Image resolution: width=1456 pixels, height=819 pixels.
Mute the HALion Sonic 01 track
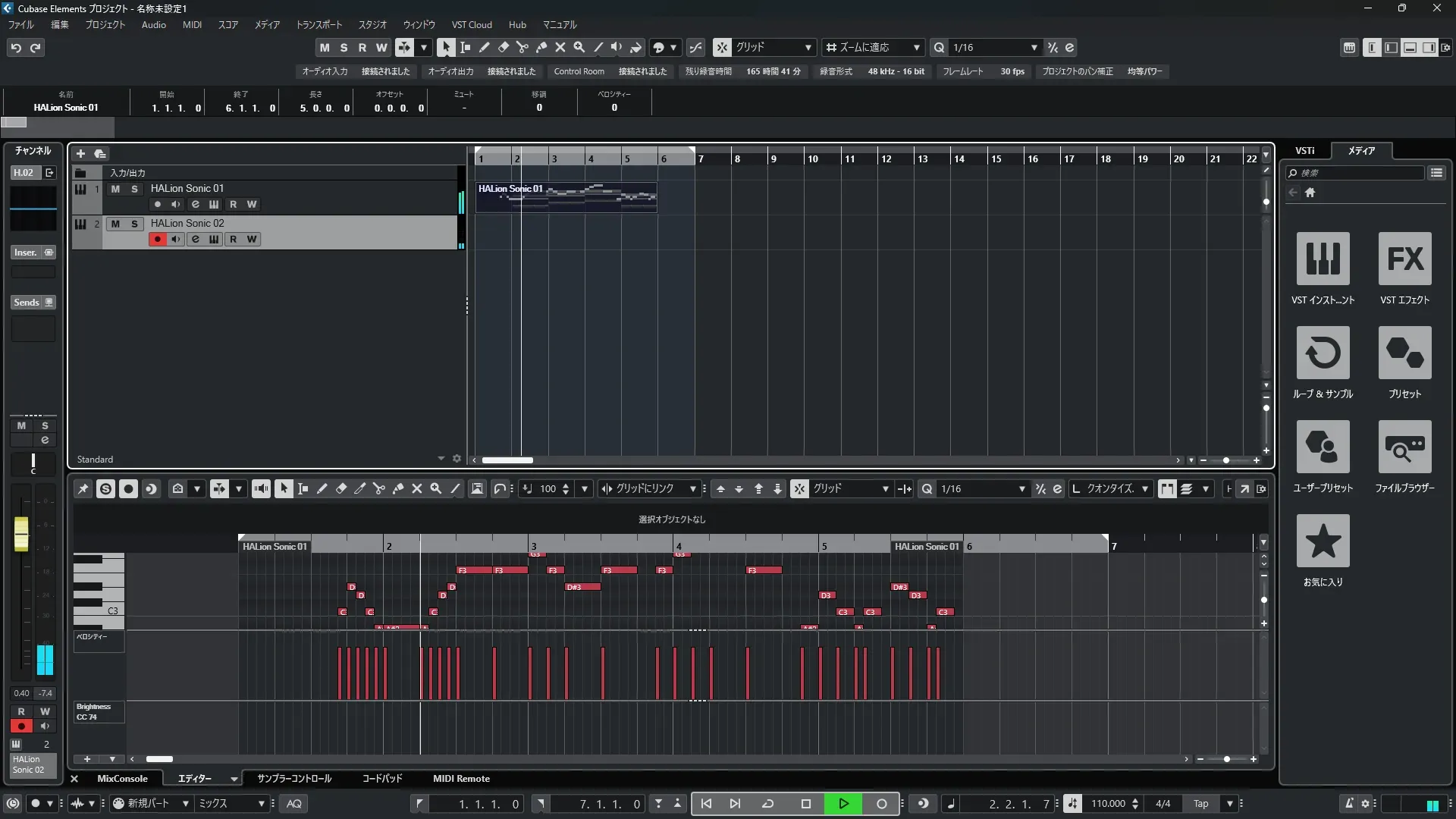coord(115,189)
